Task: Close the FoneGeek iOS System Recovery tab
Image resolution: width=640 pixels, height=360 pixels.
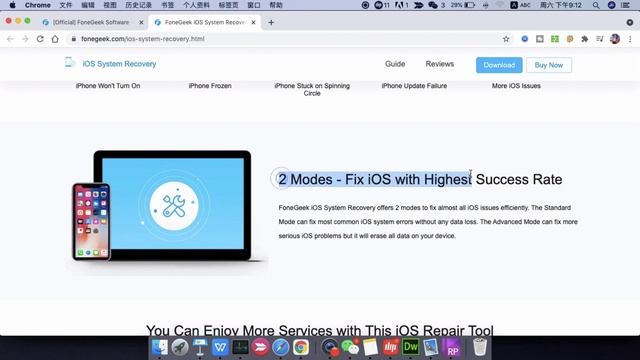Action: click(x=253, y=22)
